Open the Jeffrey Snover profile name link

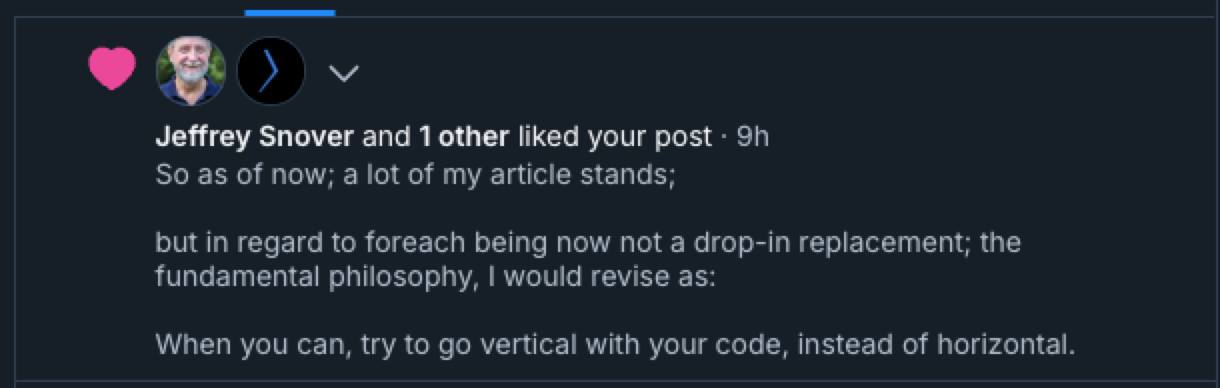254,136
